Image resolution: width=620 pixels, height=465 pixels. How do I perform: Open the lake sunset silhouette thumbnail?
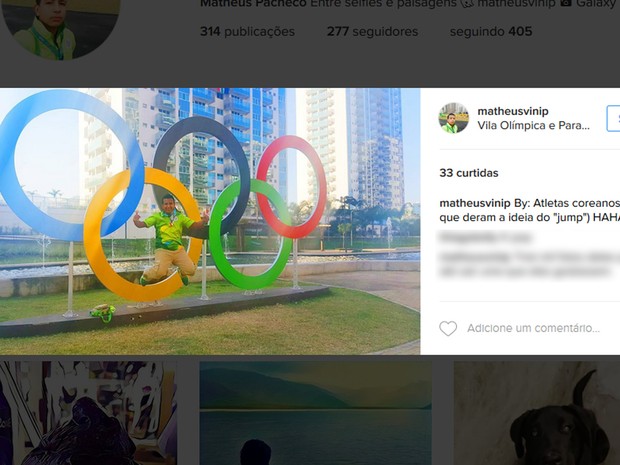click(x=316, y=413)
